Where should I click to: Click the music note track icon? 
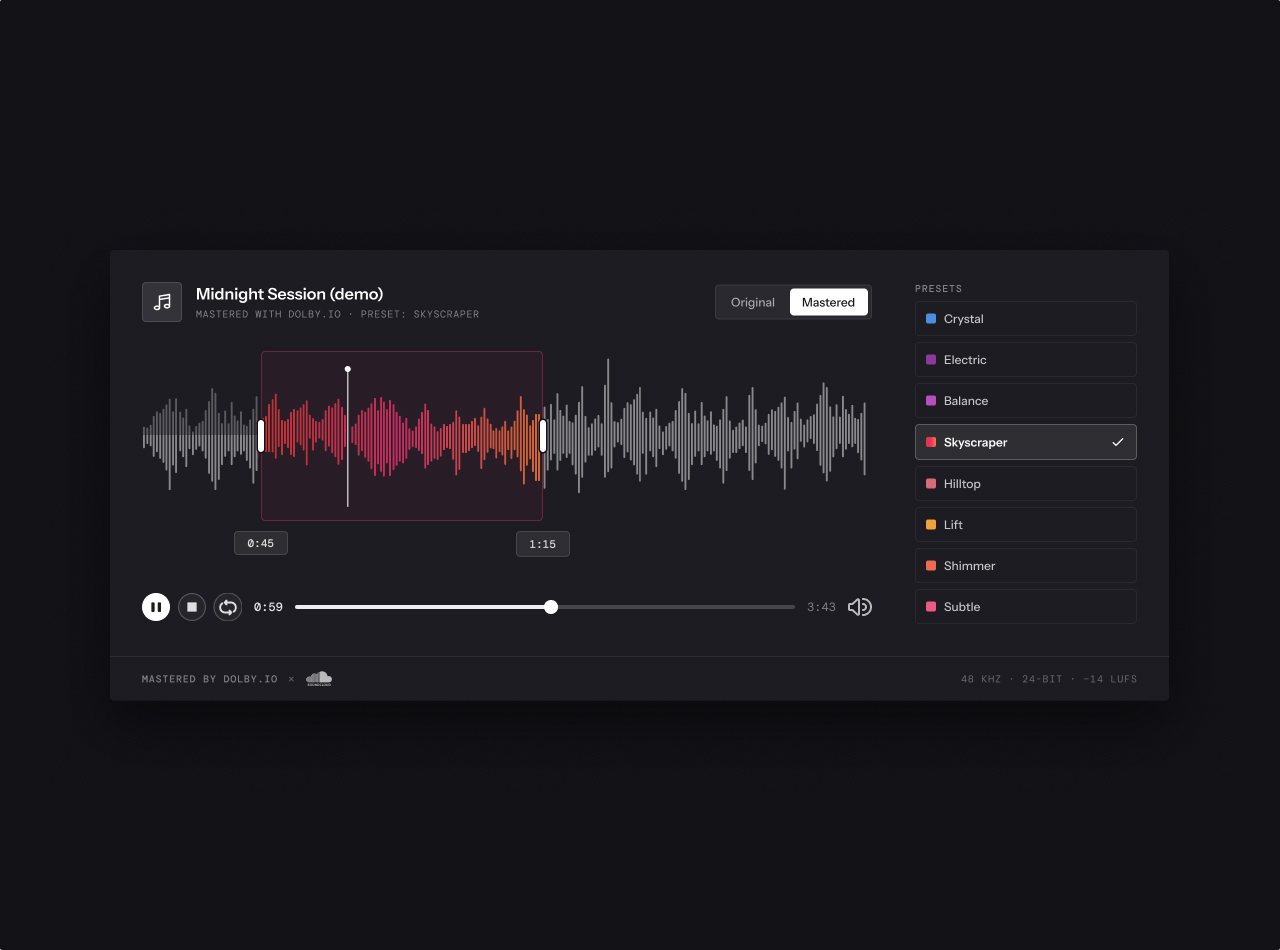[x=162, y=302]
